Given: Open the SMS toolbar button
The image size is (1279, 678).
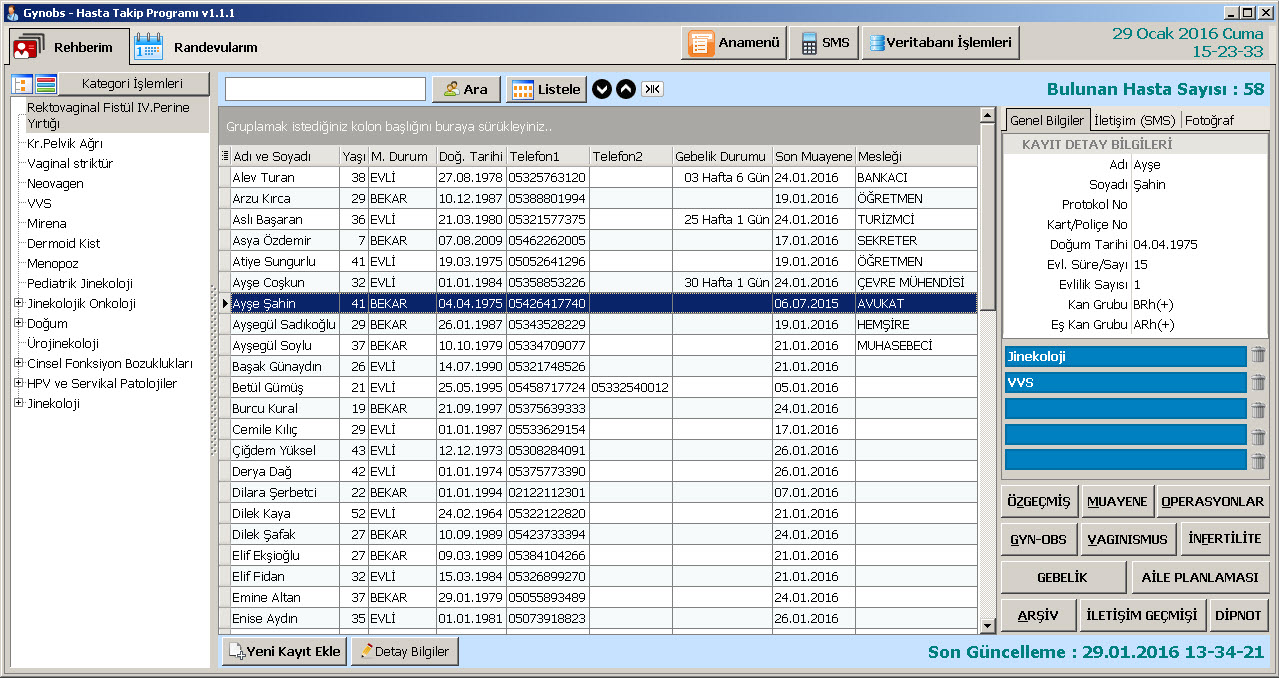Looking at the screenshot, I should 826,43.
